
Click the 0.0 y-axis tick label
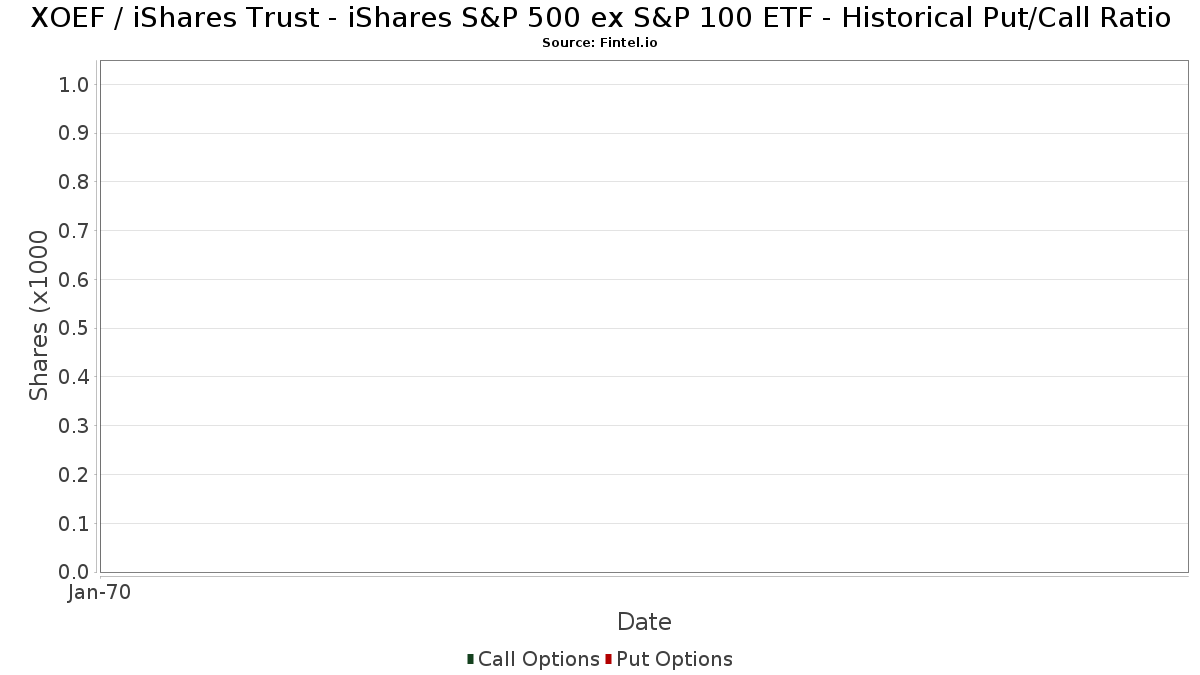coord(75,572)
